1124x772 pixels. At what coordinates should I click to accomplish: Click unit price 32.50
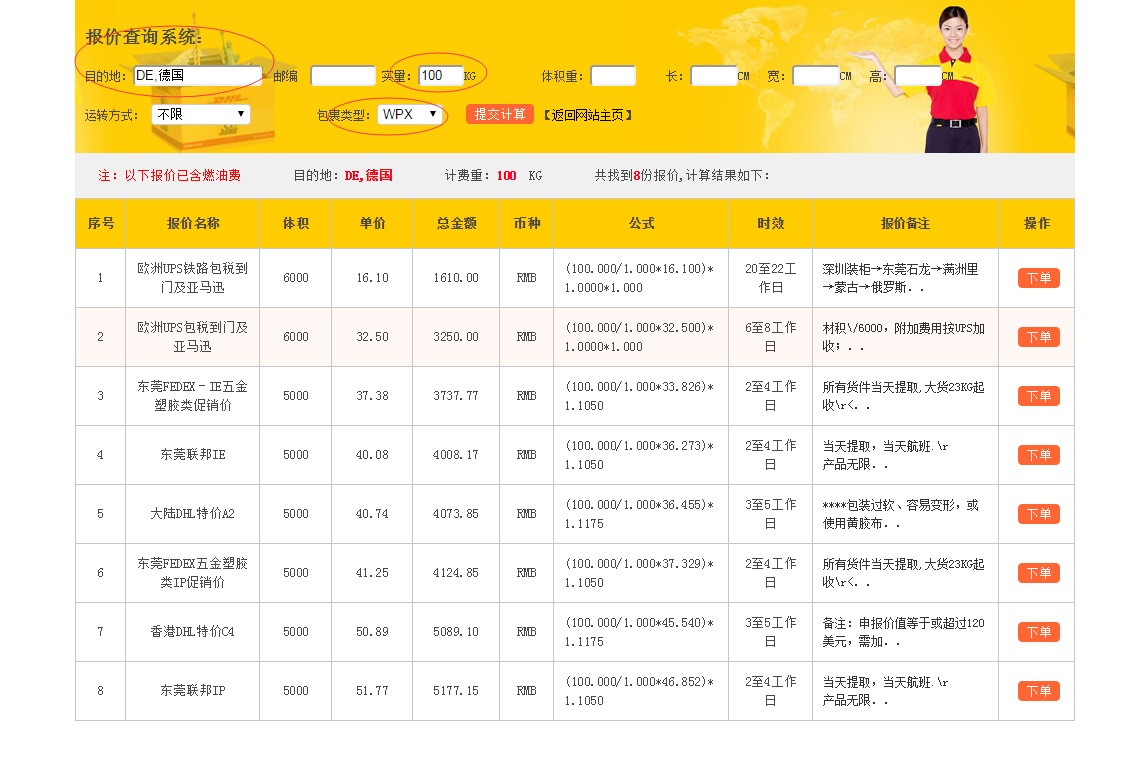pyautogui.click(x=372, y=337)
